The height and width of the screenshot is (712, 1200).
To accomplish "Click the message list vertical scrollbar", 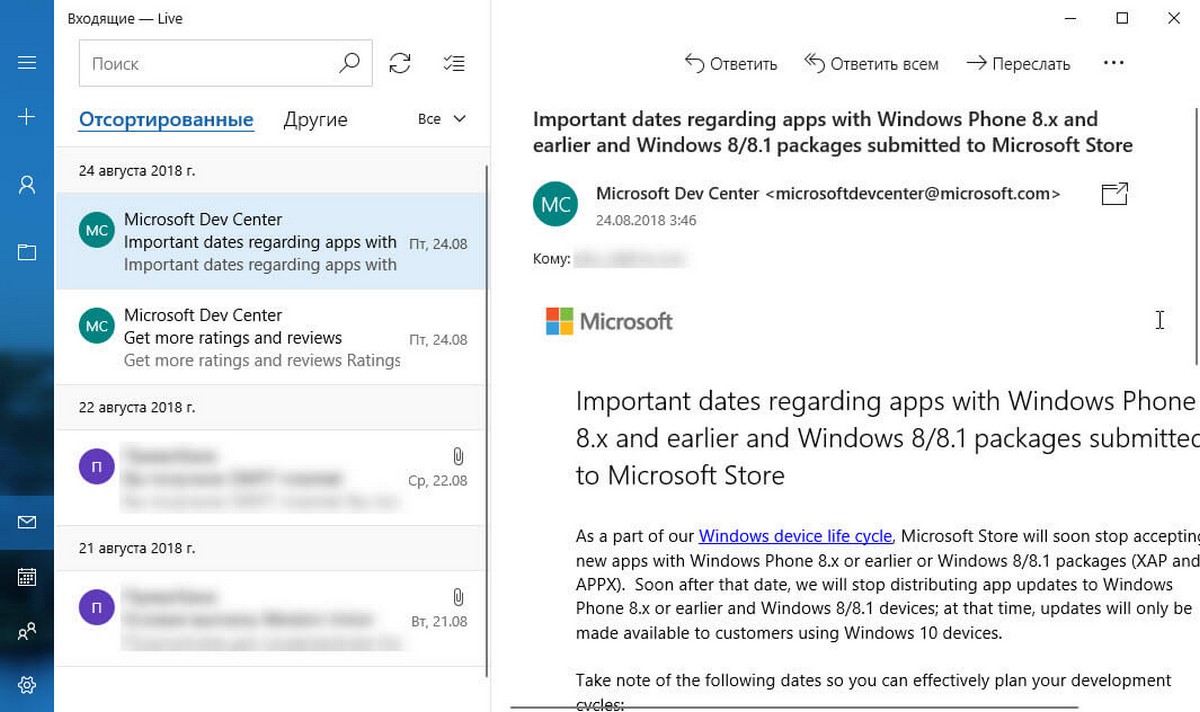I will (x=487, y=420).
